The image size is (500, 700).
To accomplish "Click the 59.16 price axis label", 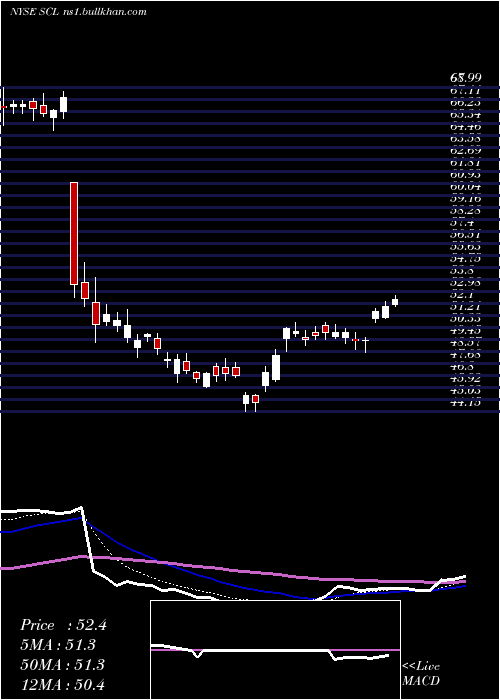I will tap(464, 199).
